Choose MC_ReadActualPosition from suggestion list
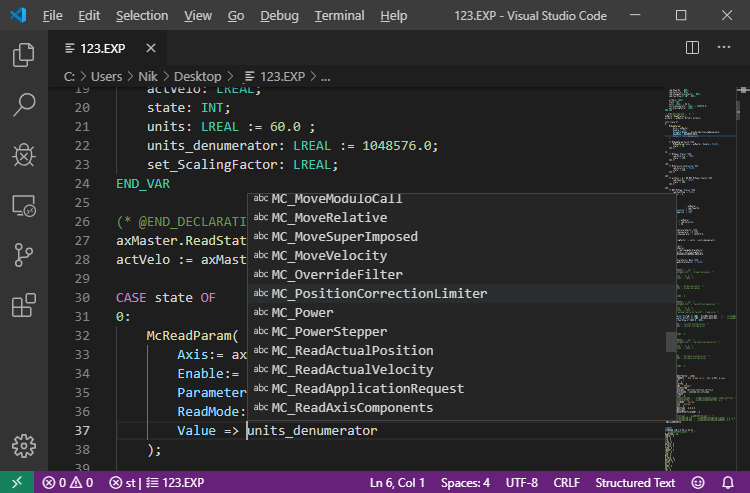 pos(352,350)
